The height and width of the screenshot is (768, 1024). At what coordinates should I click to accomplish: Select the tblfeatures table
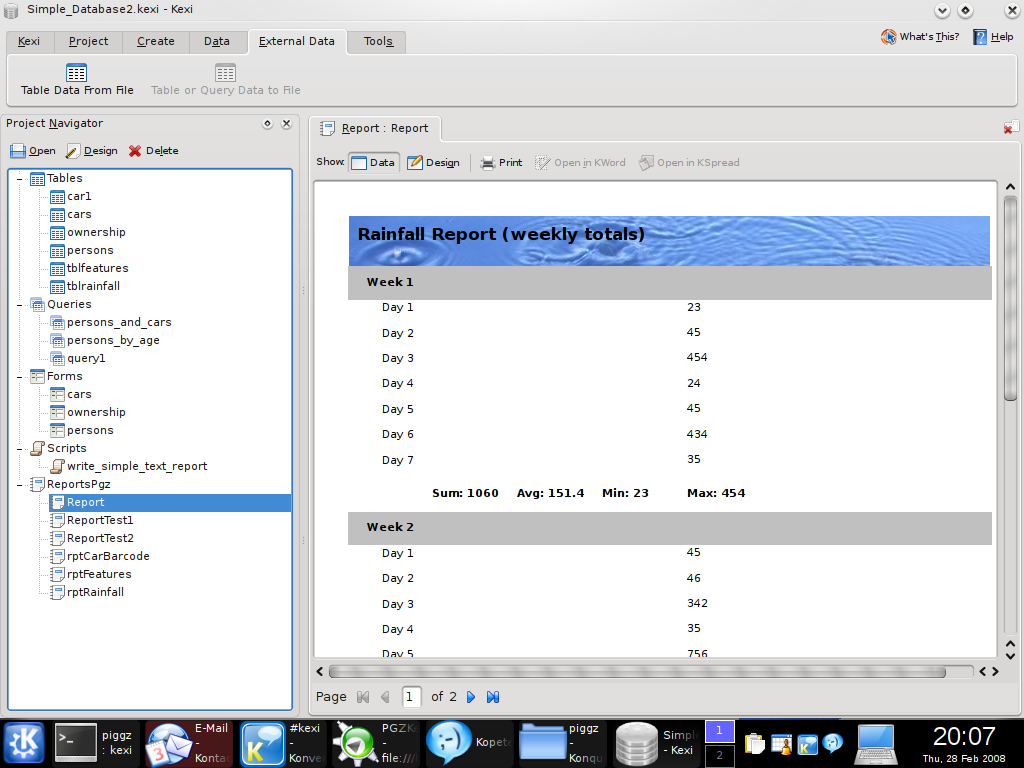click(x=97, y=268)
